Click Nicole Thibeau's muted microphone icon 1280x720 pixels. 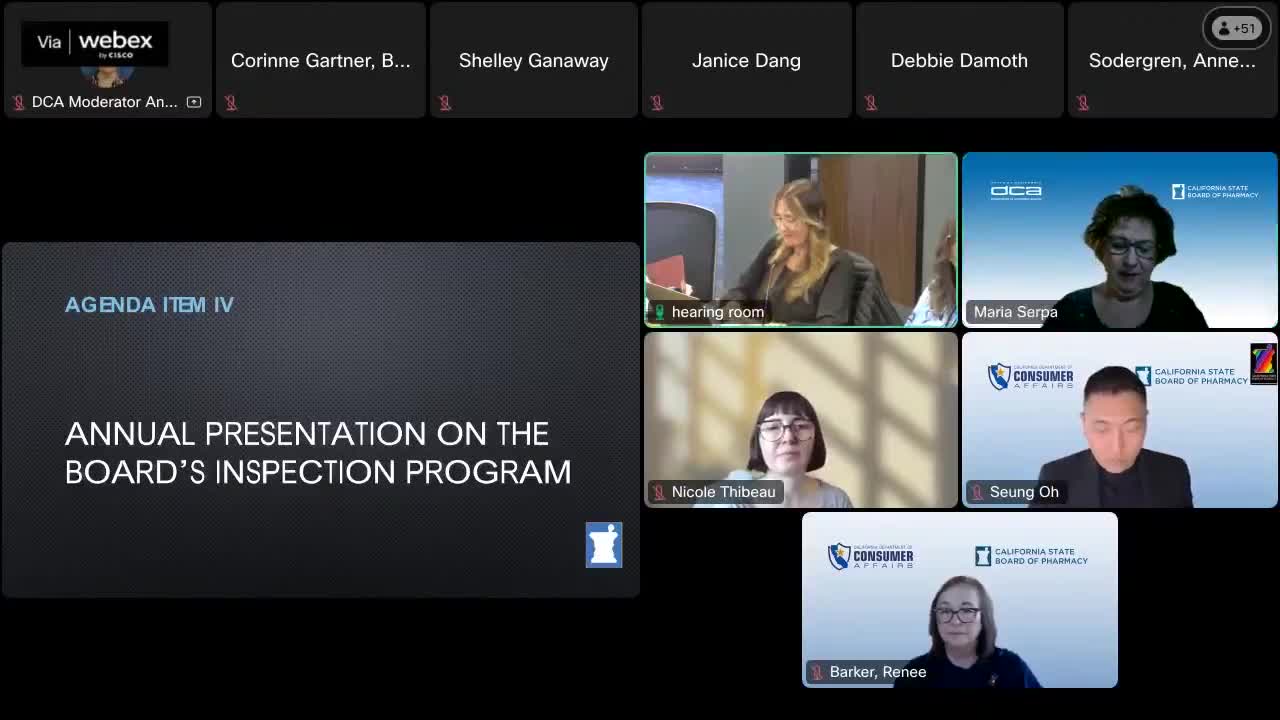coord(659,492)
